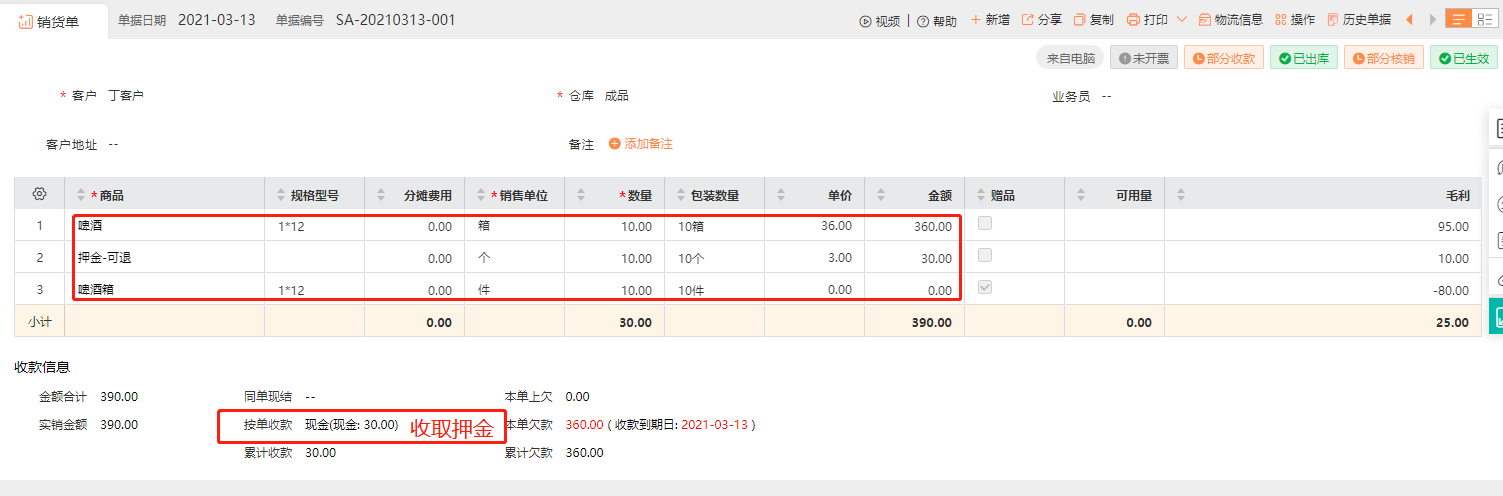
Task: Click gross profit value -80.00
Action: coord(1451,291)
